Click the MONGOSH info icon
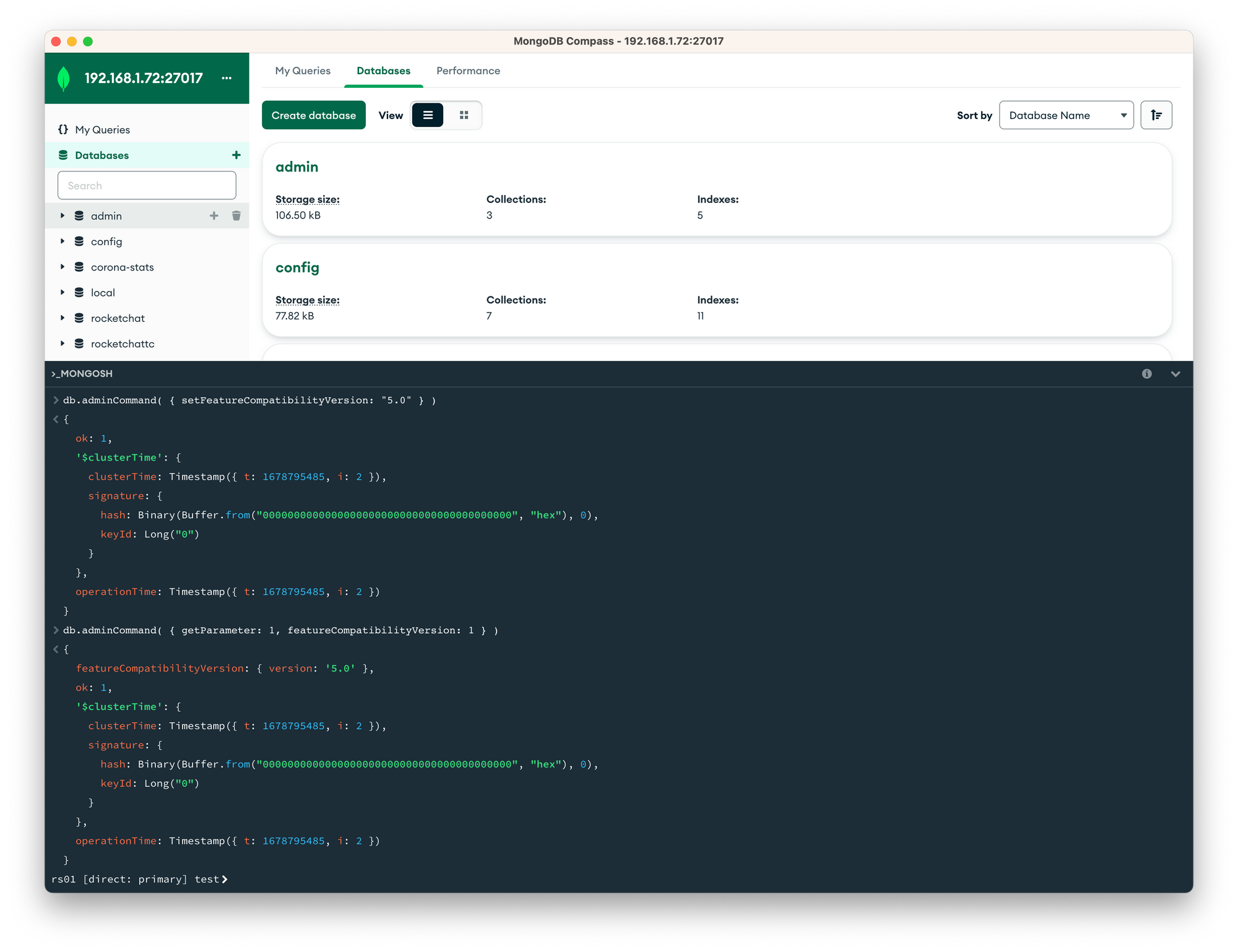 1148,374
